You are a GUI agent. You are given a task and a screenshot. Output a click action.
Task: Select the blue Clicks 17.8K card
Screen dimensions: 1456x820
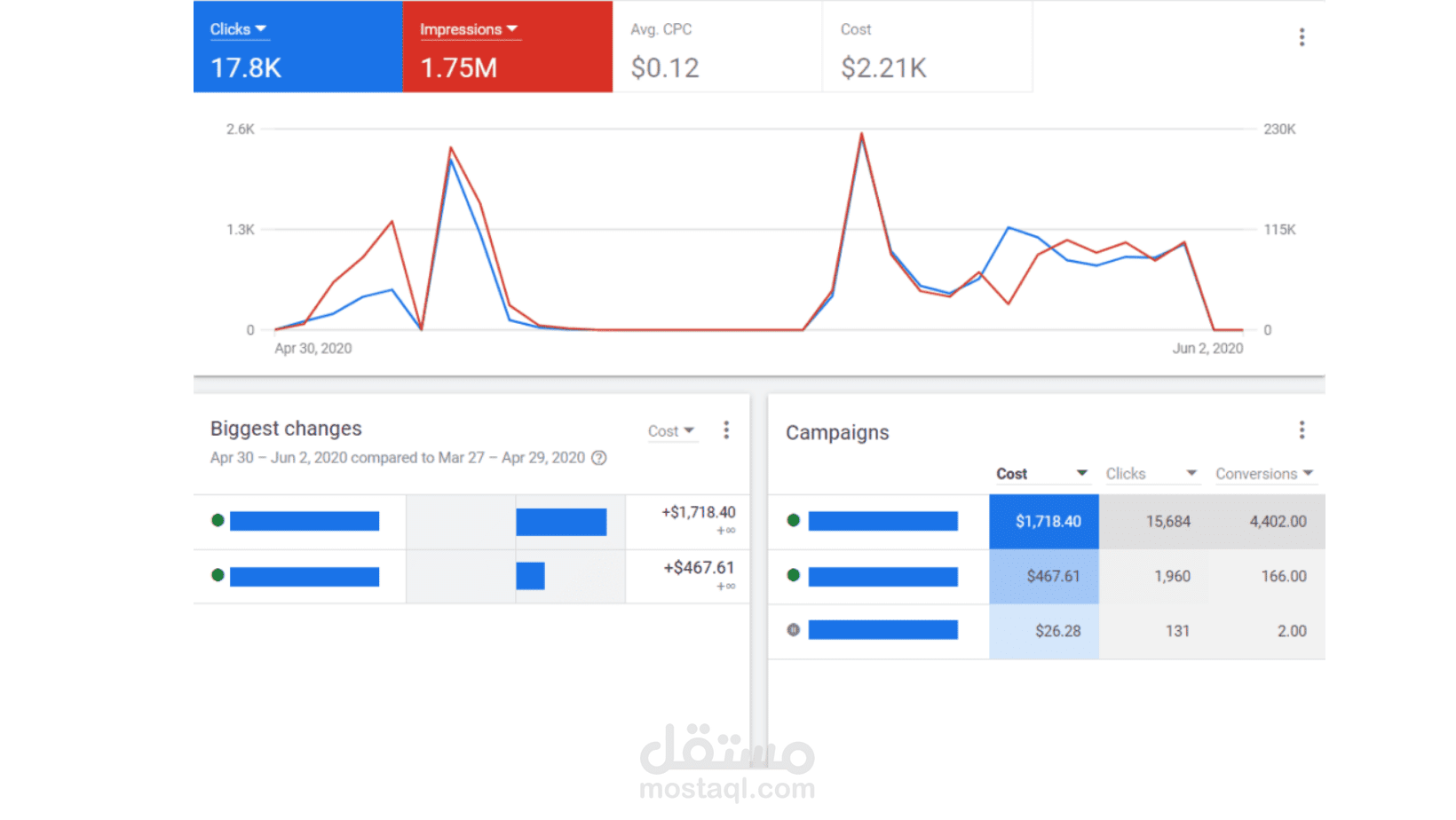[x=298, y=47]
